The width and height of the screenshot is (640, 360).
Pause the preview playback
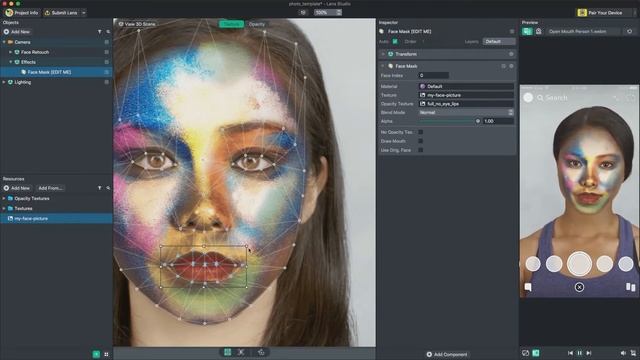tap(579, 353)
